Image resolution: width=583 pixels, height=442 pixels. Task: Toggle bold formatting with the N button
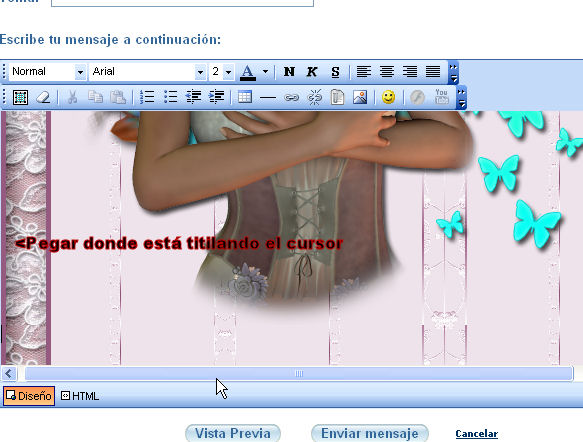click(x=289, y=71)
